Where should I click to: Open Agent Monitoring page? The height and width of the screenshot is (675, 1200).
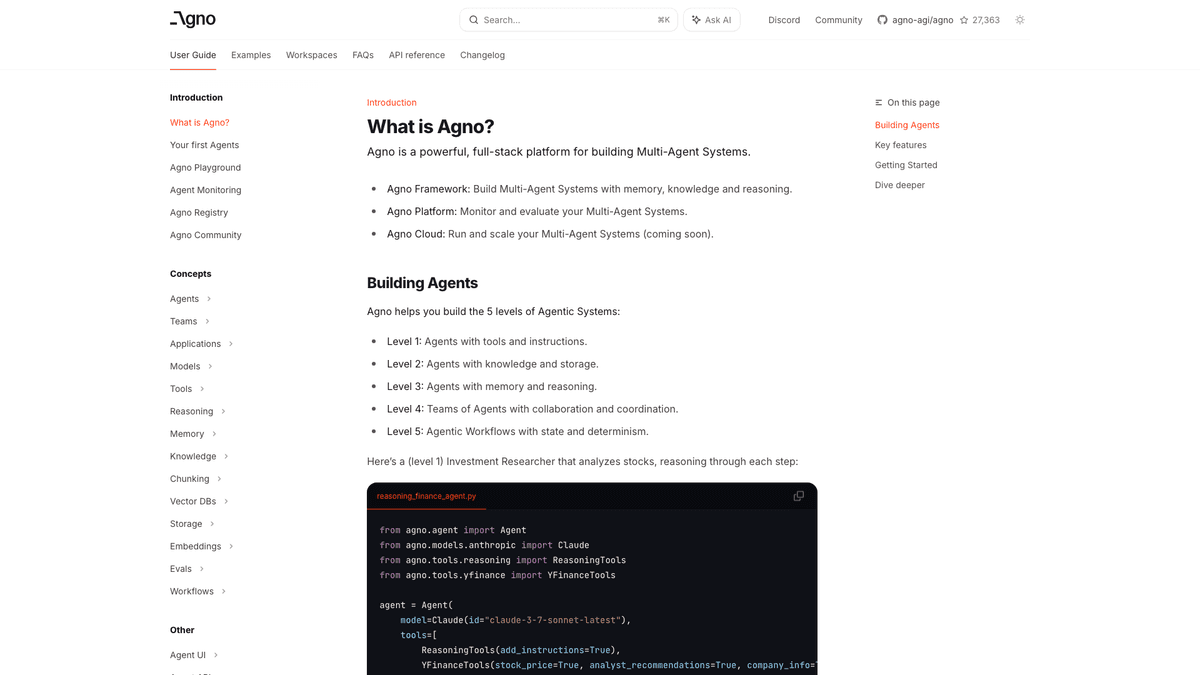point(205,190)
